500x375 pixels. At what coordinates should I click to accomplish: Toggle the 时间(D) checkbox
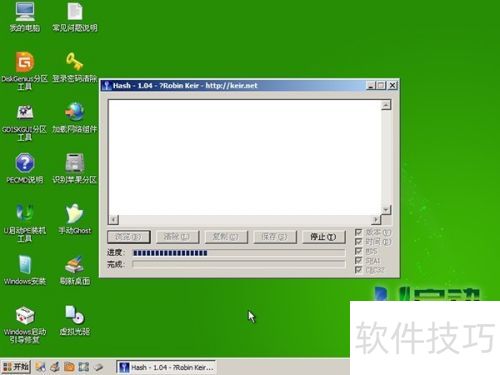click(x=359, y=241)
